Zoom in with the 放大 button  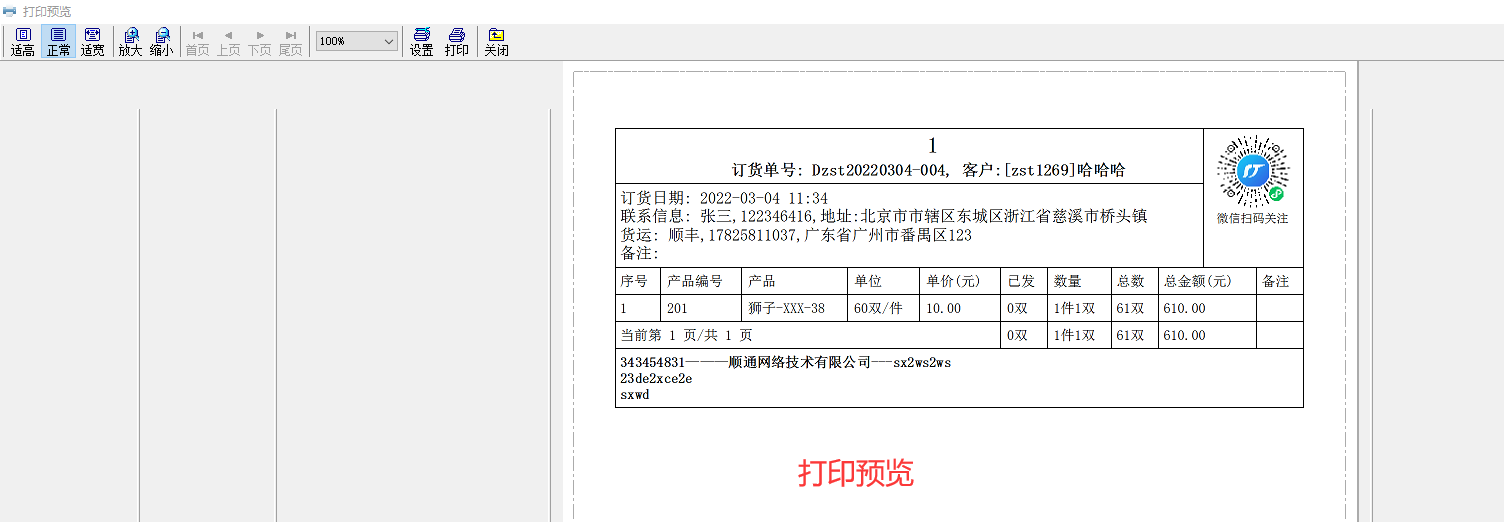[130, 42]
